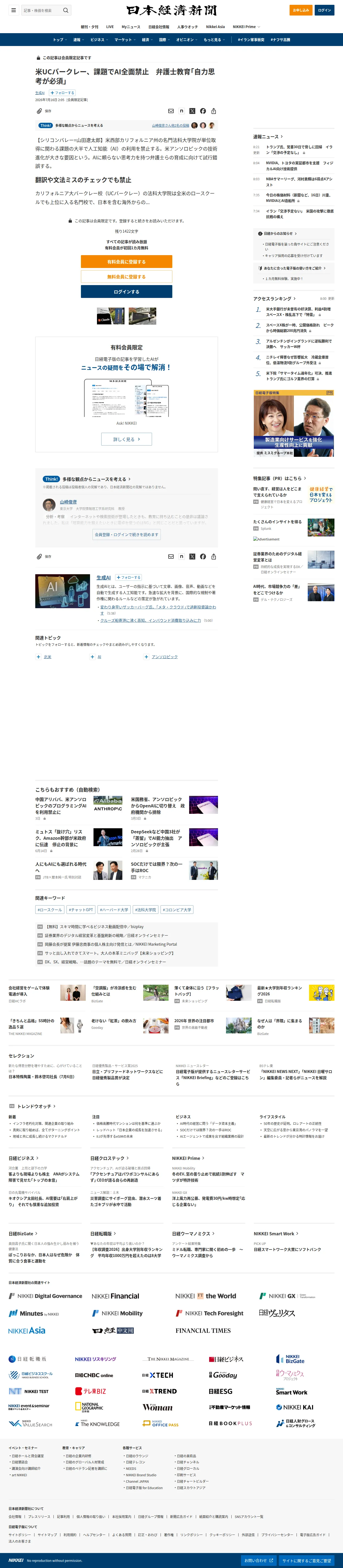Image resolution: width=343 pixels, height=1568 pixels.
Task: Expand the 経済 navigation dropdown
Action: coord(147,40)
